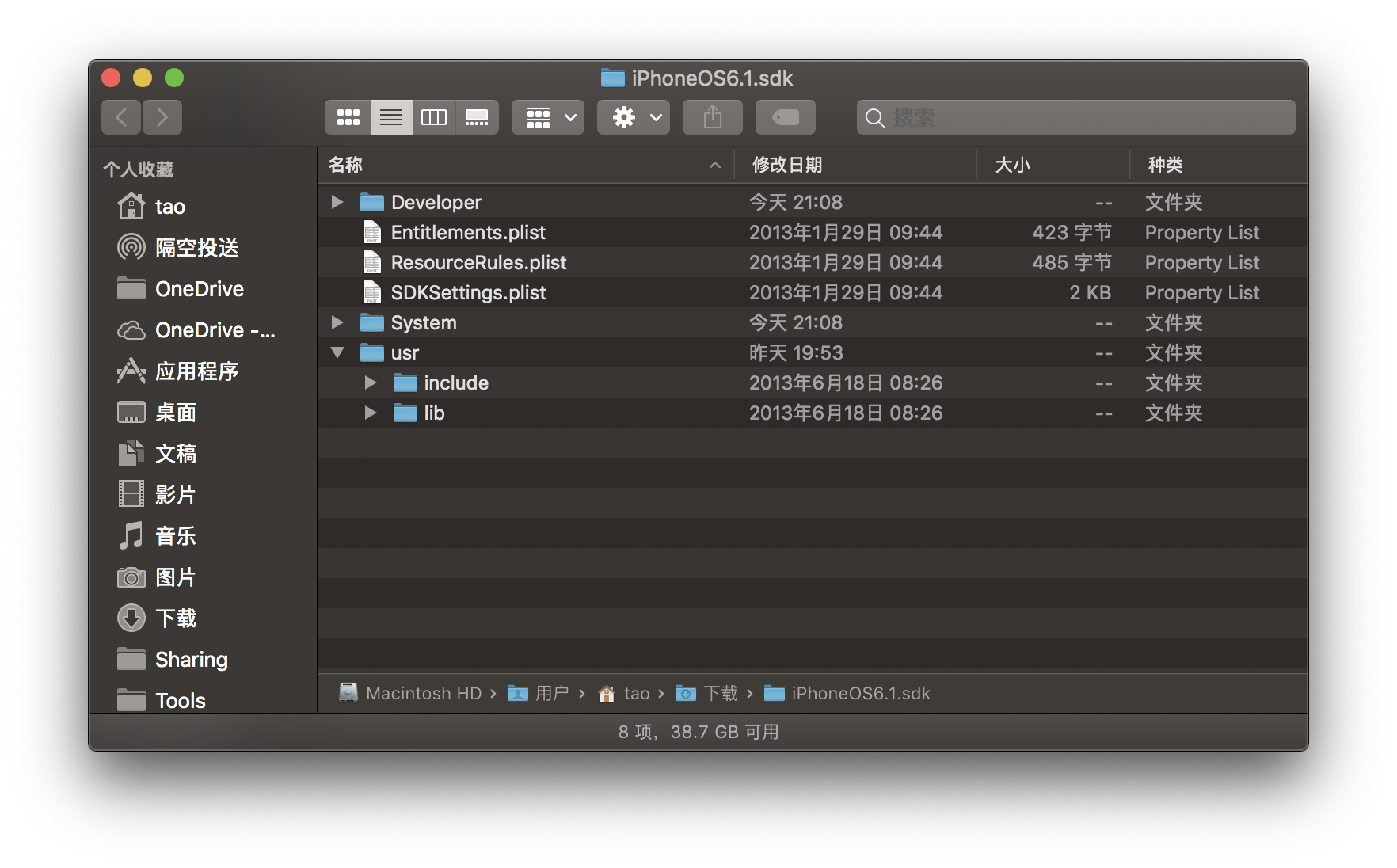Click tao in the path bar
Viewport: 1397px width, 868px height.
tap(624, 694)
